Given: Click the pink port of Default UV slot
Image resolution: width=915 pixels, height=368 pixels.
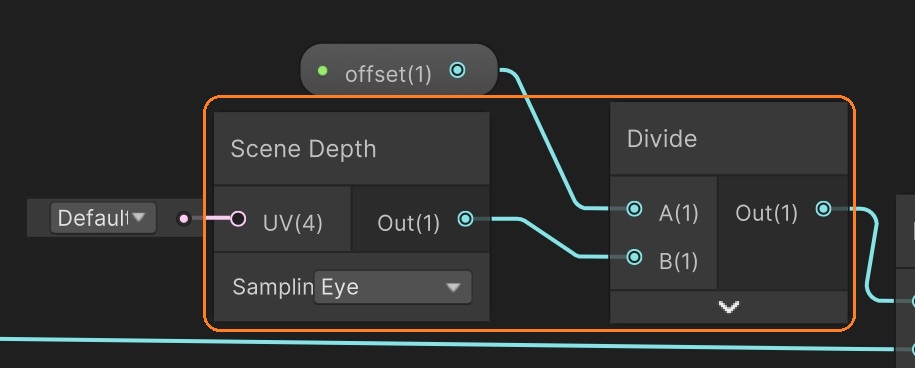Looking at the screenshot, I should point(184,219).
